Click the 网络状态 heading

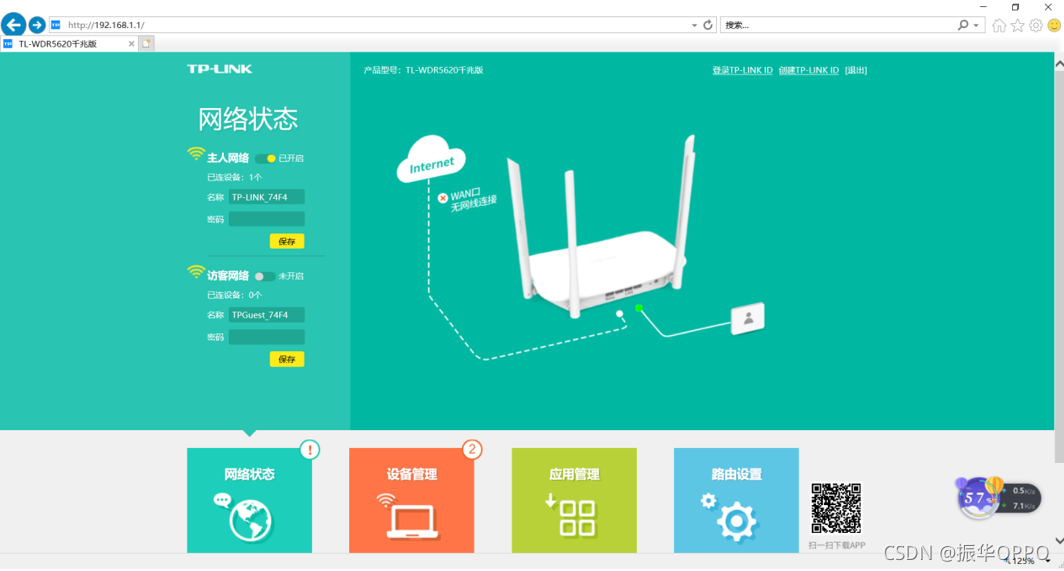click(x=248, y=119)
